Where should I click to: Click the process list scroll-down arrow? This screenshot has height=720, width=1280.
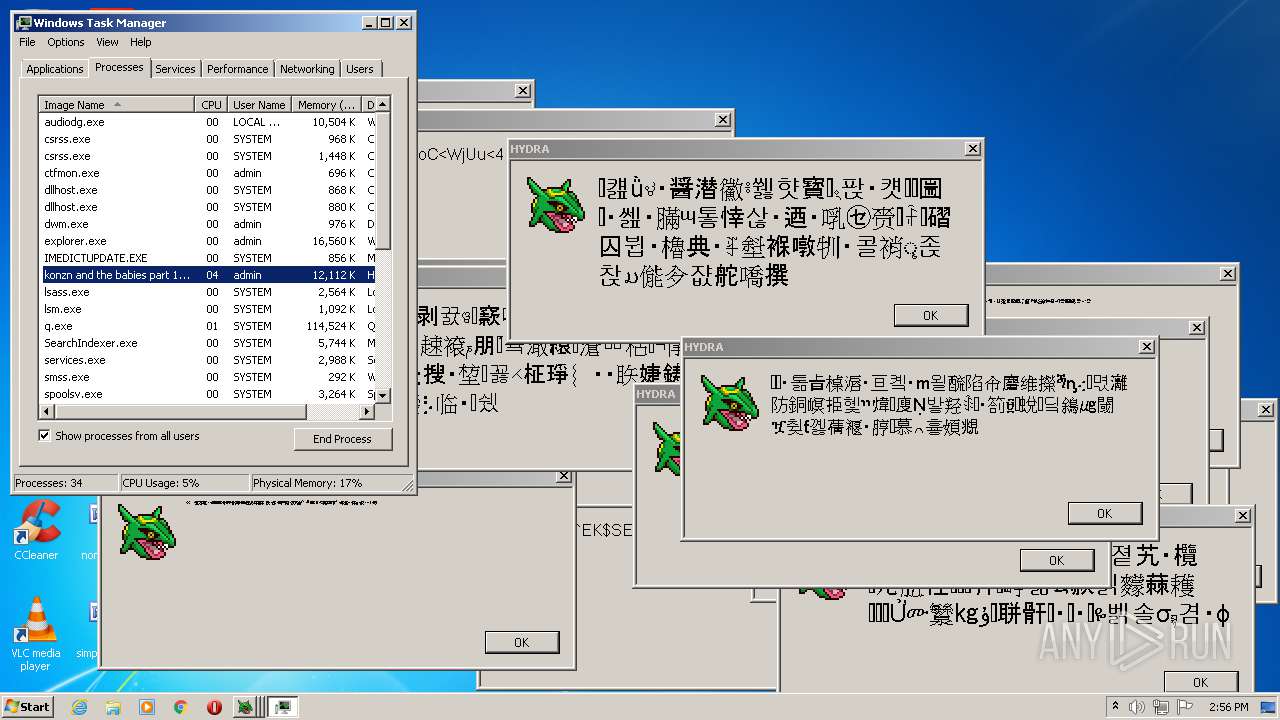click(383, 396)
